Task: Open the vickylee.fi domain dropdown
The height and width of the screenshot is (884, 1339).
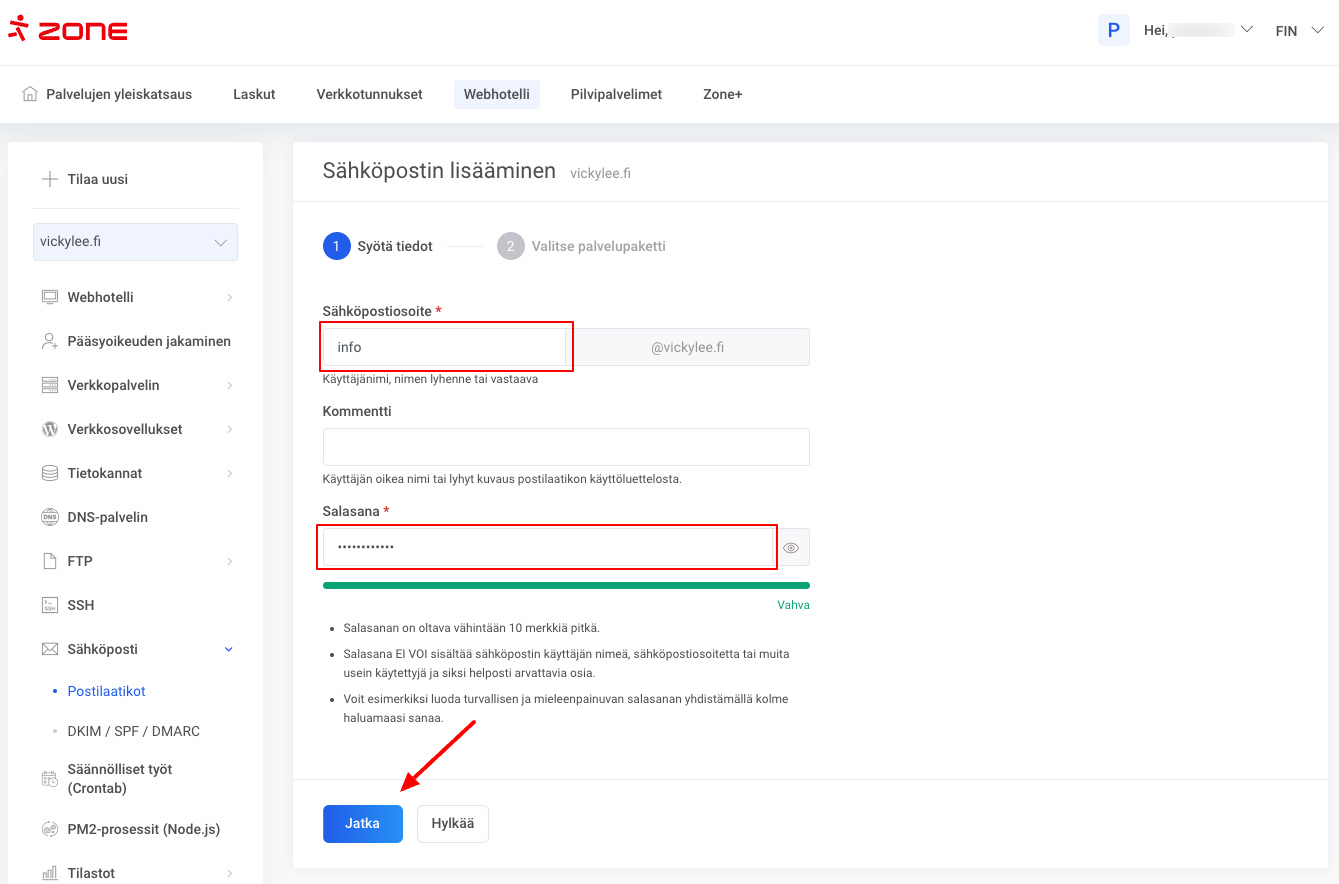Action: click(x=135, y=242)
